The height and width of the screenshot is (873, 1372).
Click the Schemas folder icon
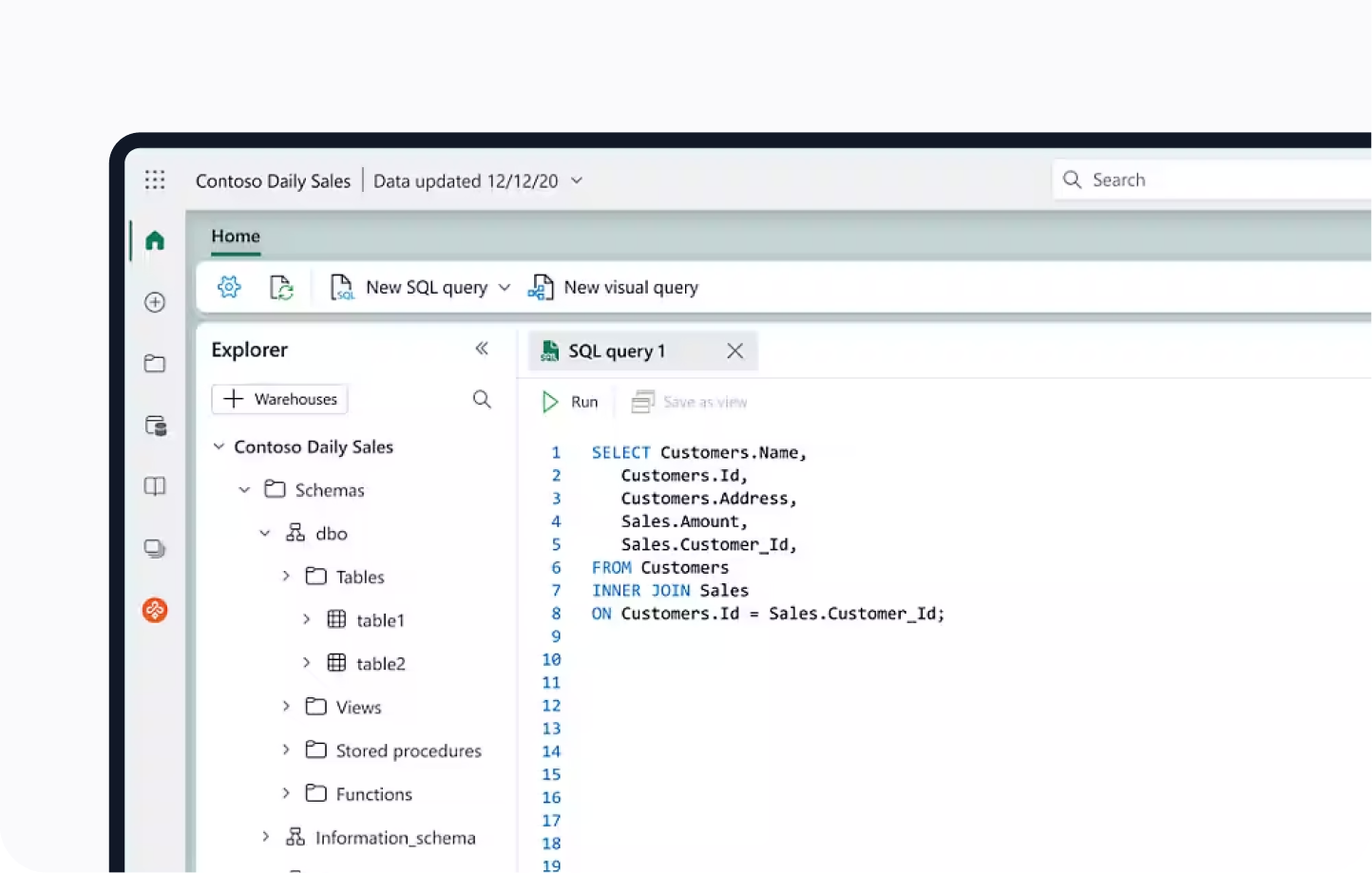(275, 489)
